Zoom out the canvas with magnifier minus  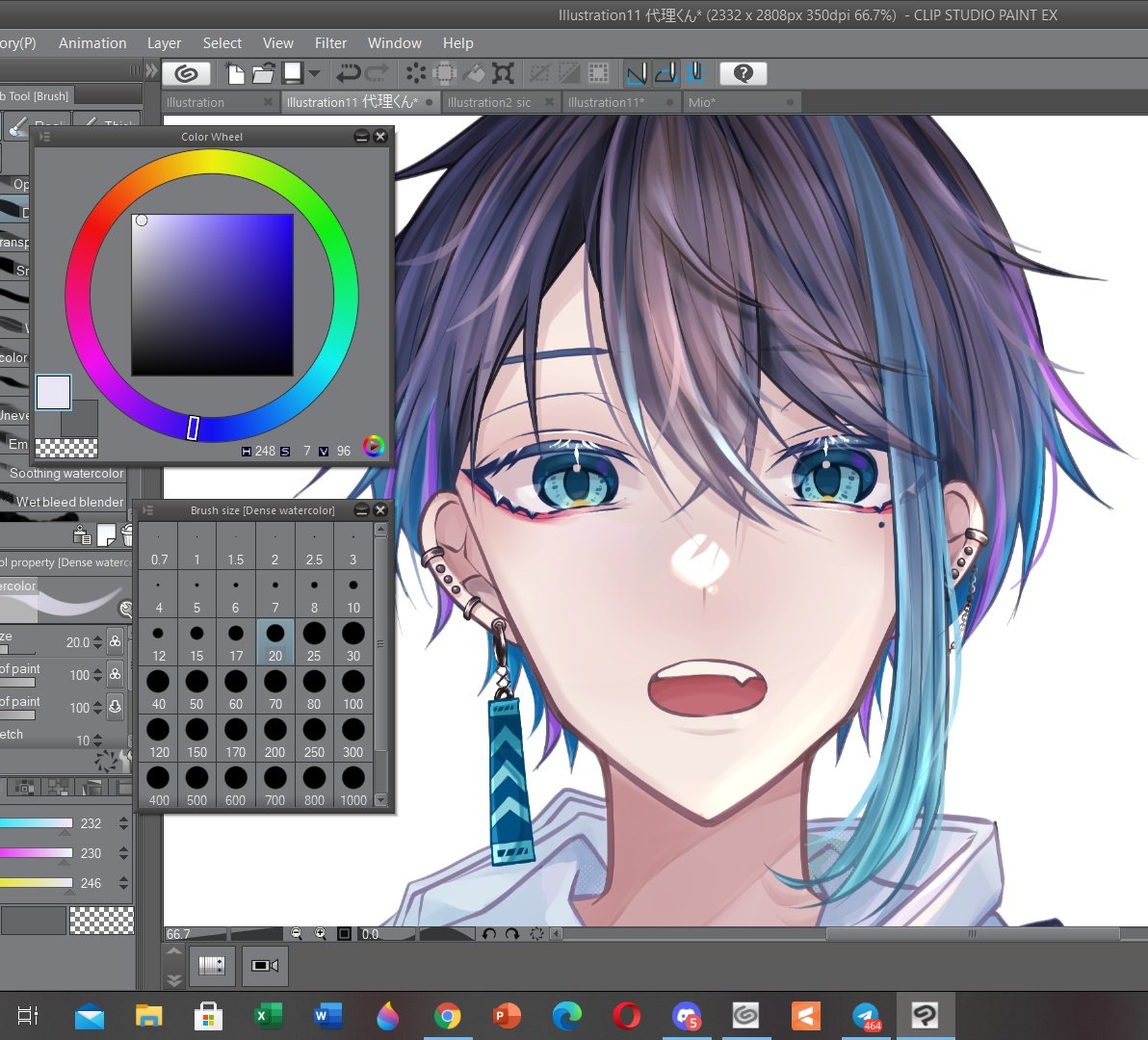297,933
